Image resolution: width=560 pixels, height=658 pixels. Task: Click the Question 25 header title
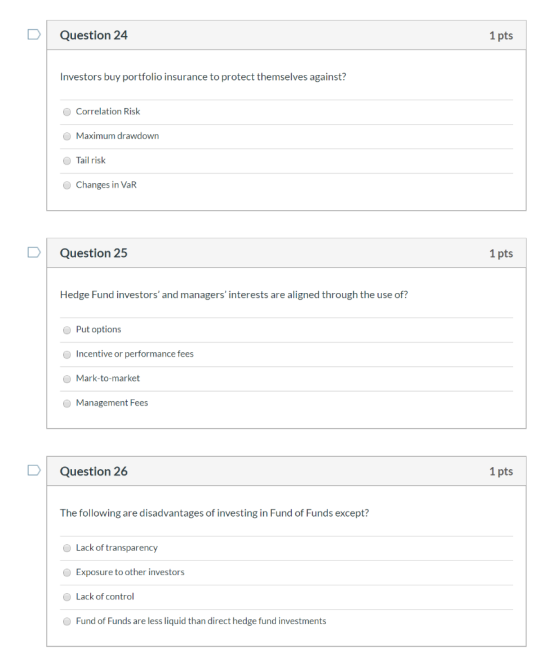click(x=94, y=253)
